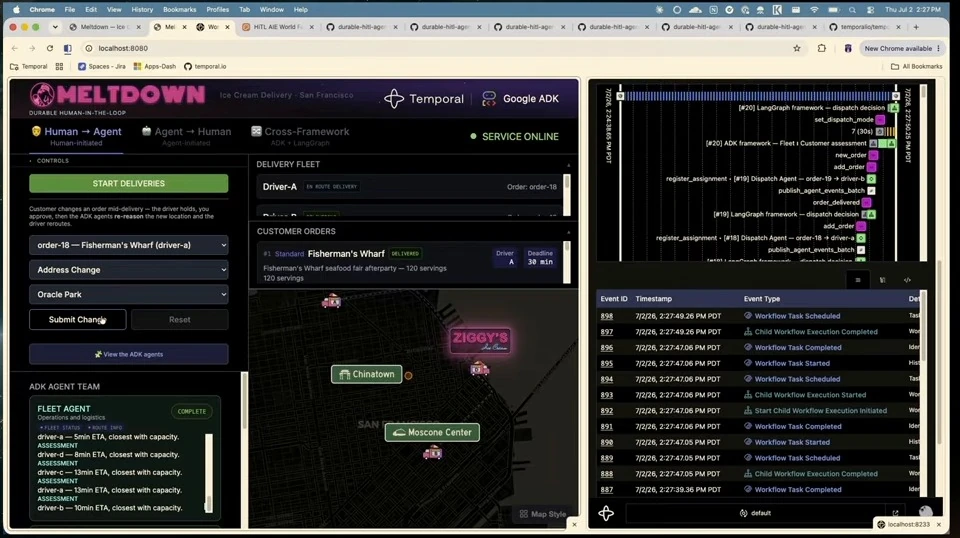Open the Bookmarks menu in menu bar
The height and width of the screenshot is (538, 960).
point(179,10)
